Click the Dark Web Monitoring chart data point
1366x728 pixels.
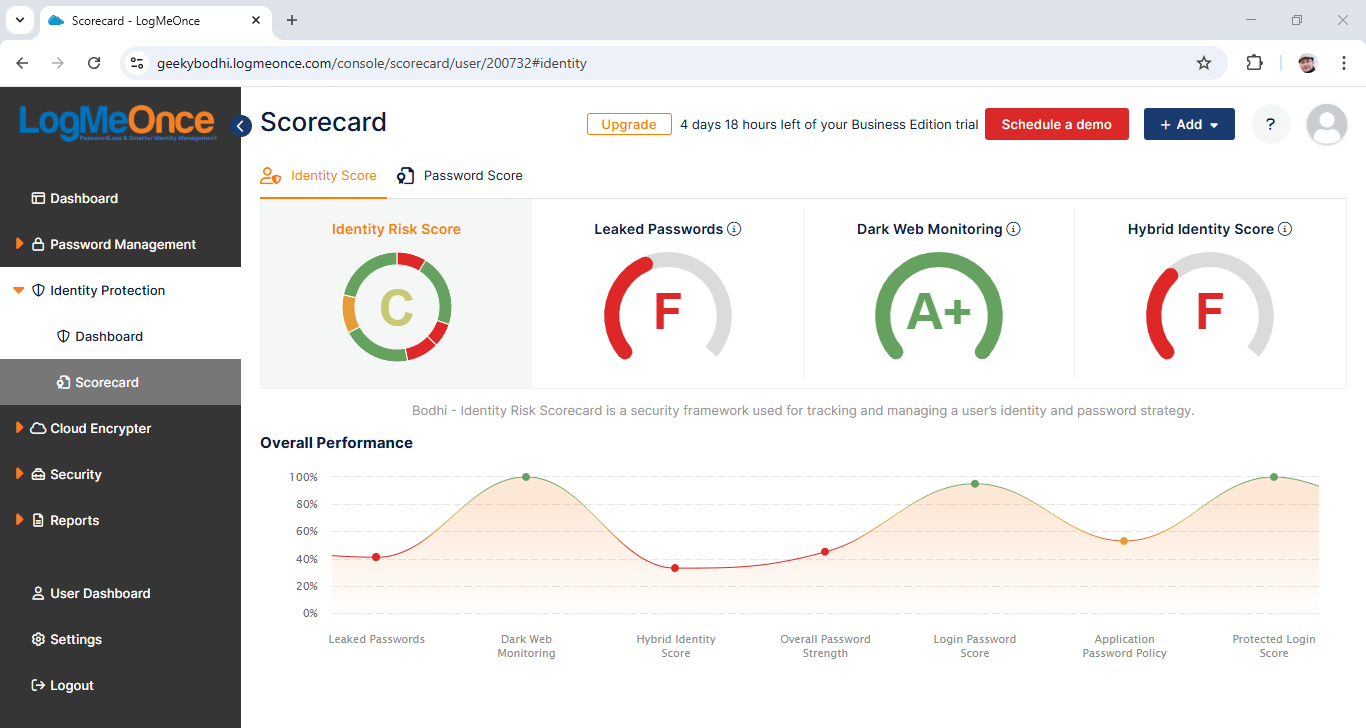coord(526,477)
